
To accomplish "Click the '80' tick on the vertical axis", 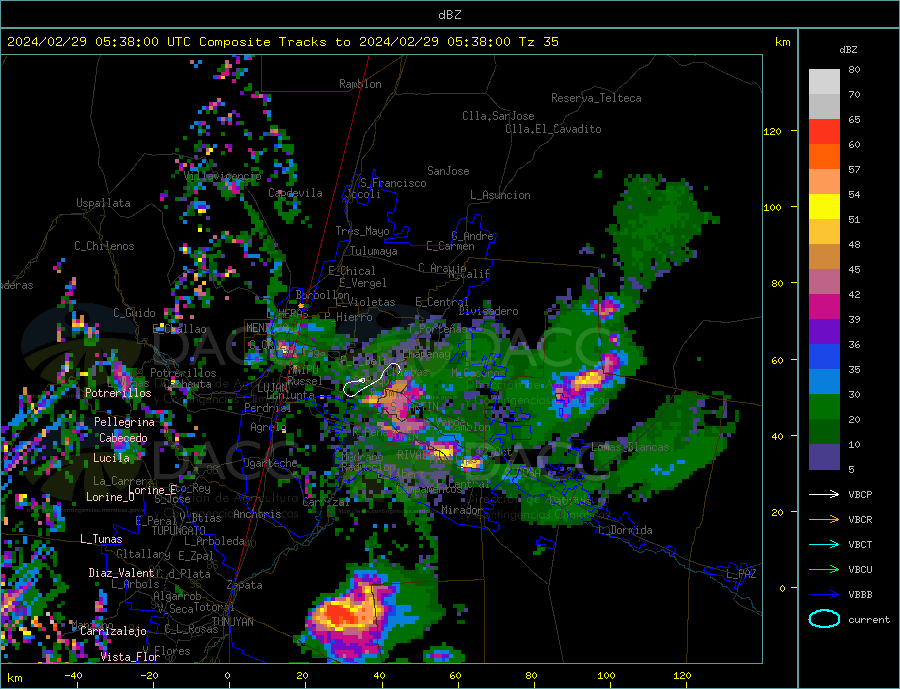I will point(777,283).
